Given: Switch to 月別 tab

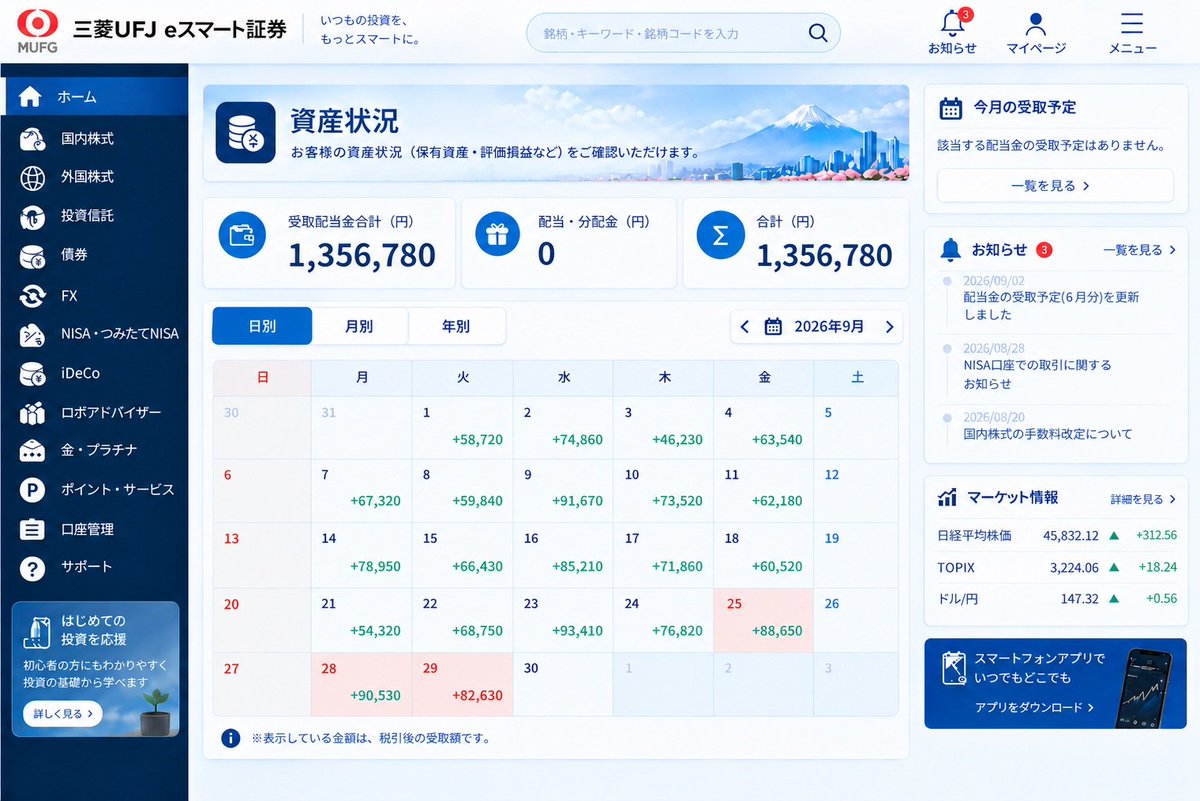Looking at the screenshot, I should pos(359,326).
